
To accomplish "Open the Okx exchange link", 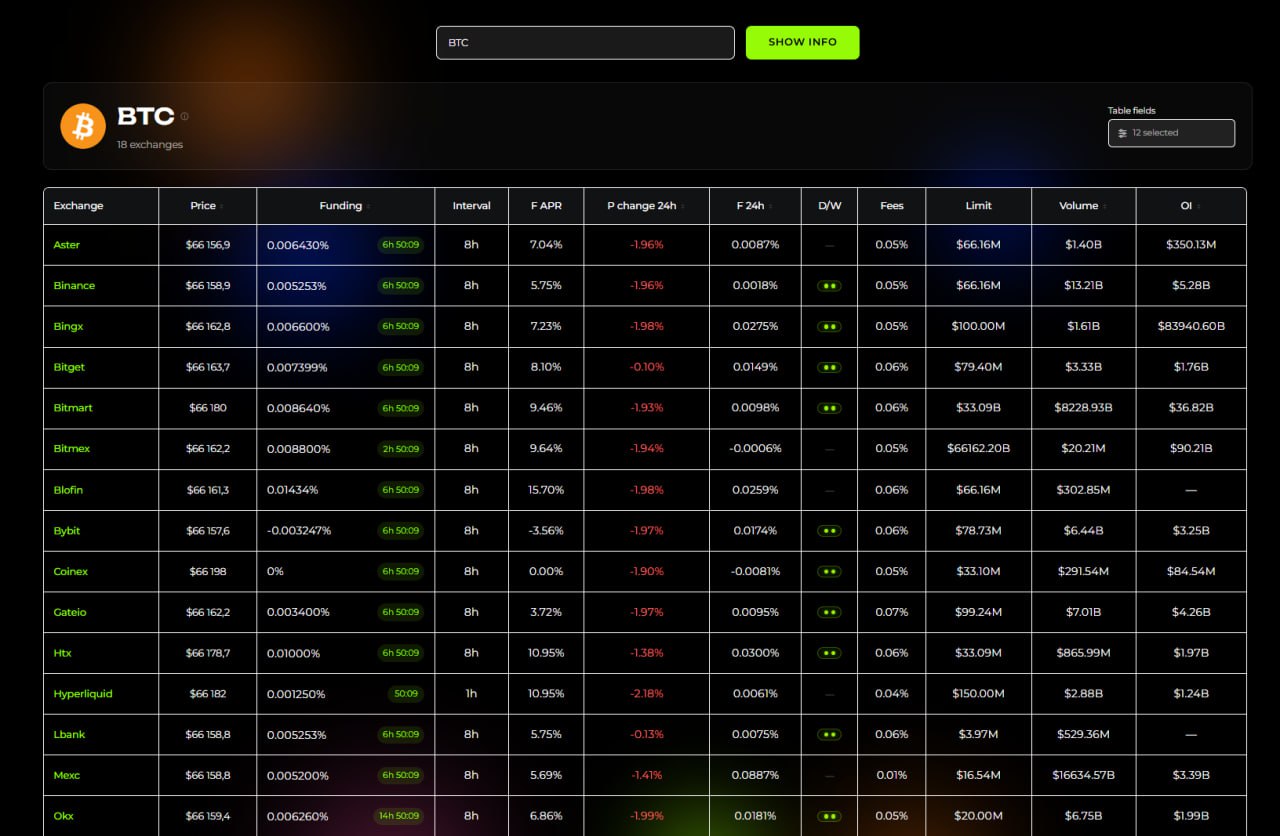I will (63, 816).
